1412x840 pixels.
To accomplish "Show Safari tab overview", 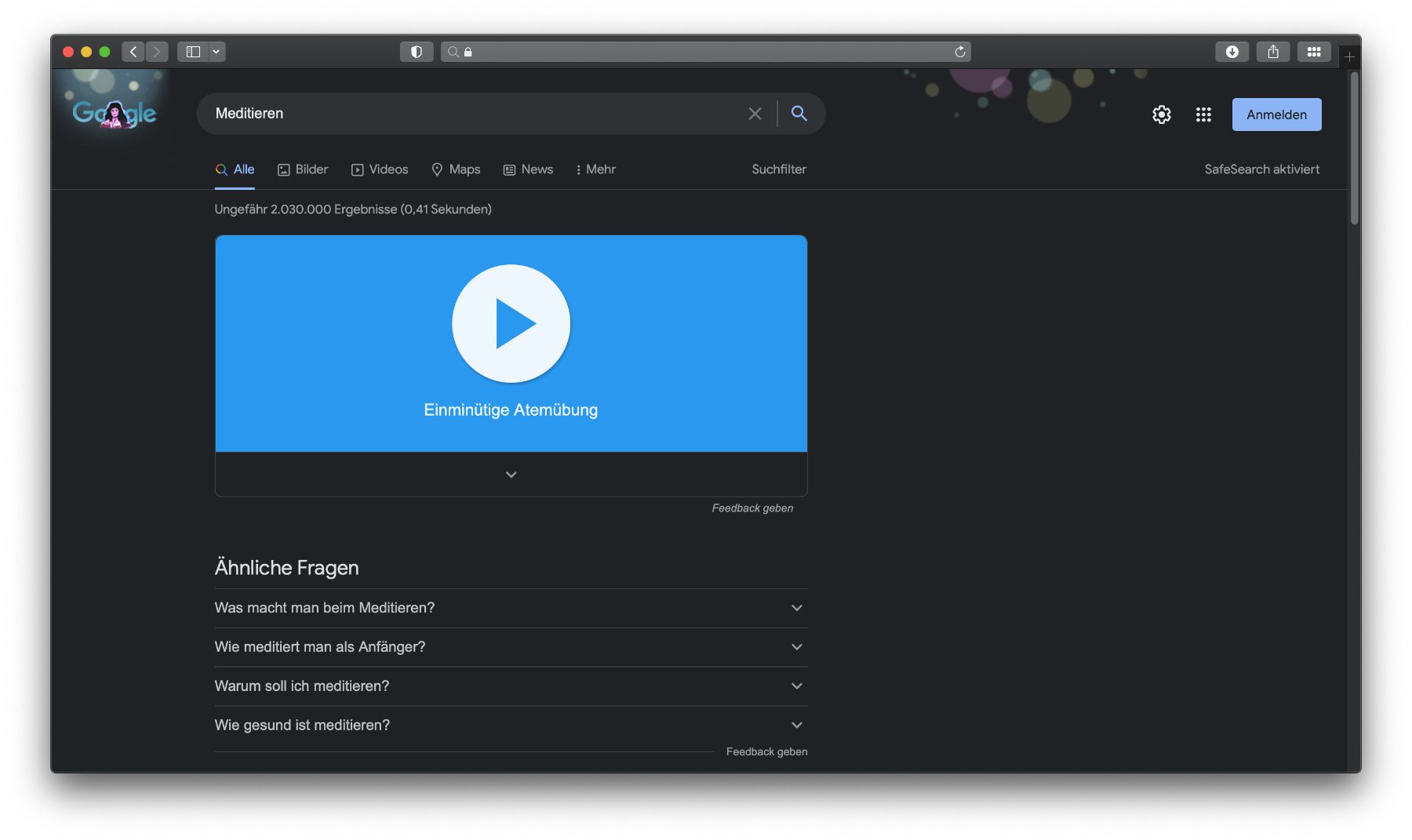I will coord(1313,52).
